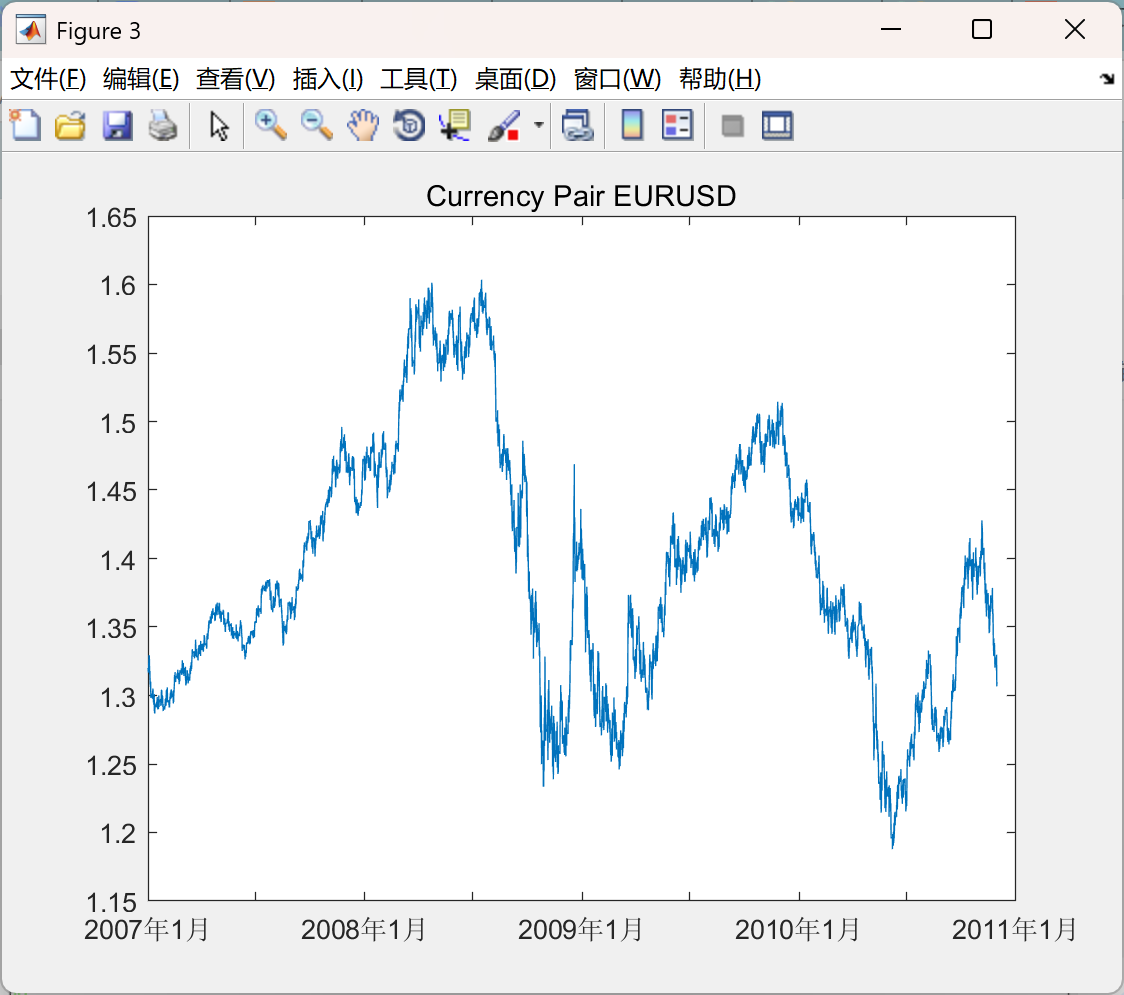This screenshot has width=1124, height=995.
Task: Open a file using the folder icon
Action: (x=70, y=125)
